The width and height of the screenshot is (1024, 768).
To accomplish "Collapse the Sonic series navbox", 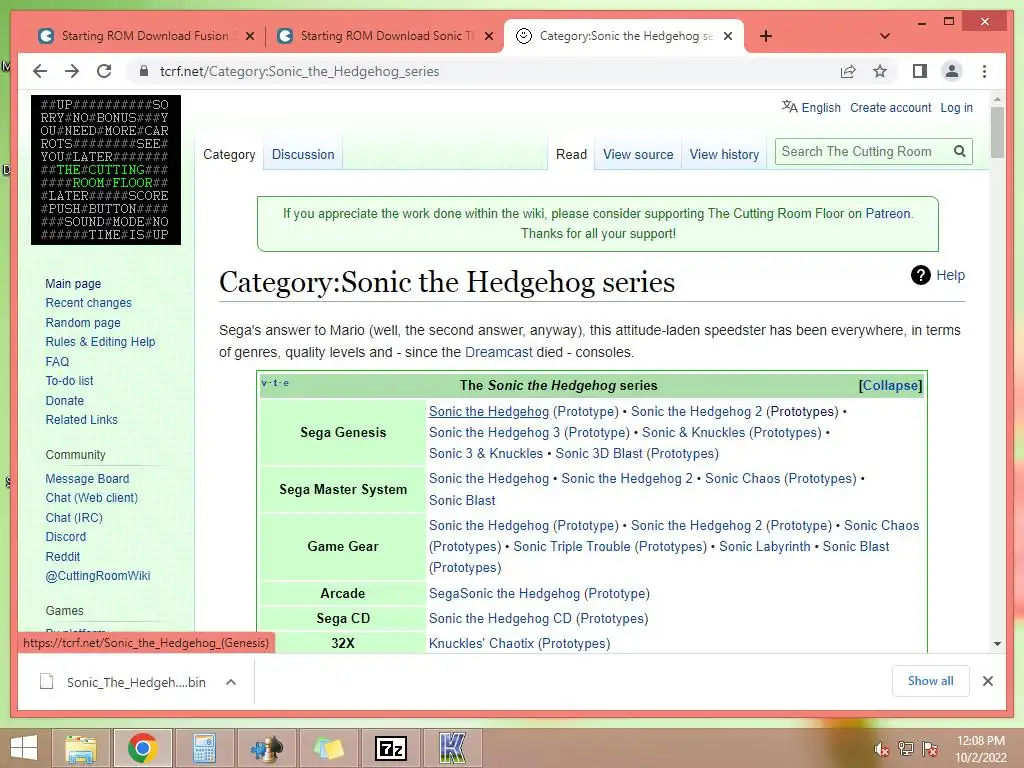I will click(890, 385).
